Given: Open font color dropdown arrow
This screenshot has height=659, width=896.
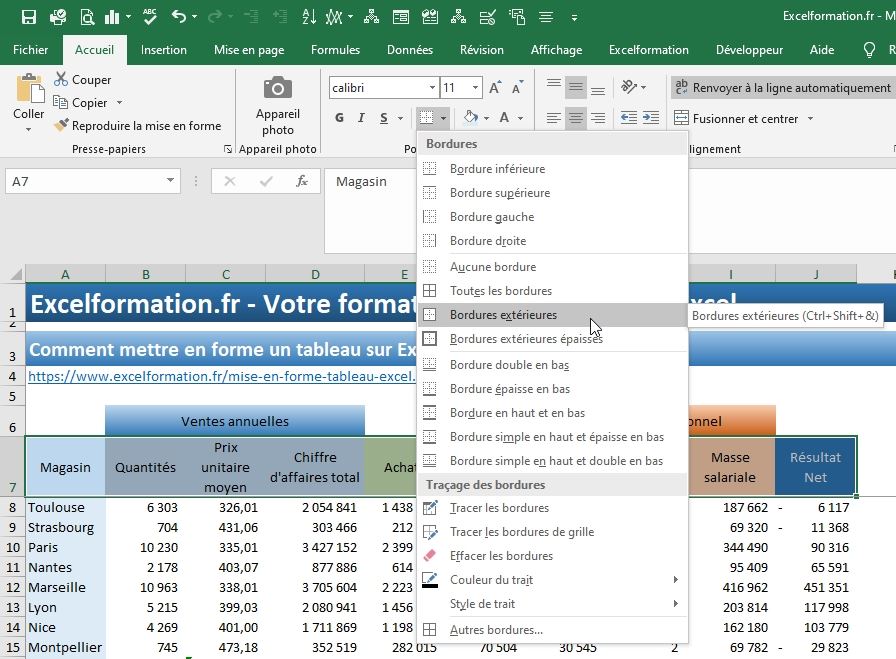Looking at the screenshot, I should [x=521, y=118].
